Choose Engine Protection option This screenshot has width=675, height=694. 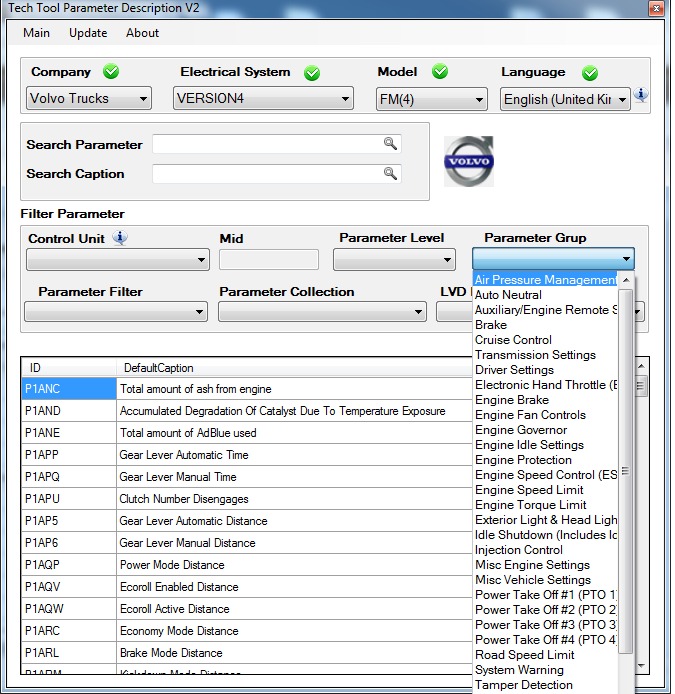[545, 460]
